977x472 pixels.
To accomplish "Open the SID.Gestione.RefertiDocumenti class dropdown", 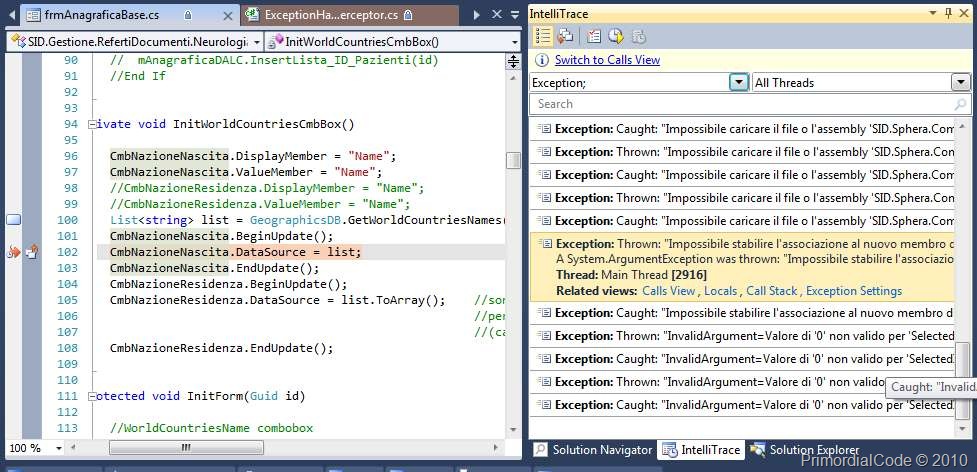I will click(257, 42).
